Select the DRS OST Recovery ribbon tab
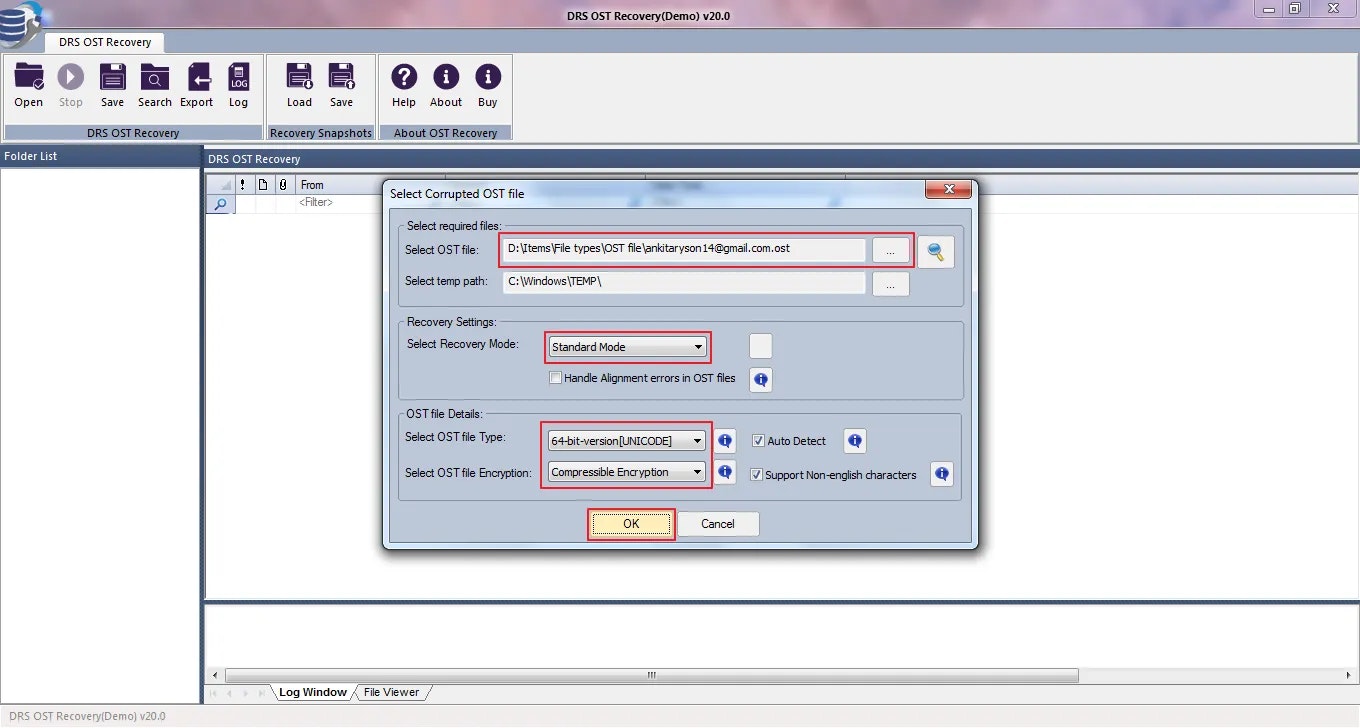 105,42
